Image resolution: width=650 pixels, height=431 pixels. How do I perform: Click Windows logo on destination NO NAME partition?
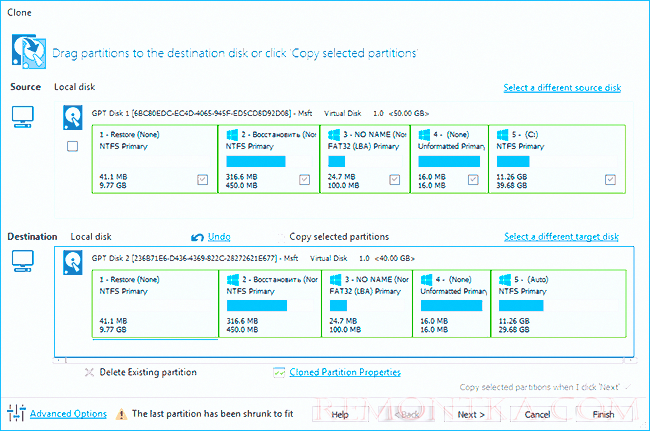pyautogui.click(x=335, y=279)
